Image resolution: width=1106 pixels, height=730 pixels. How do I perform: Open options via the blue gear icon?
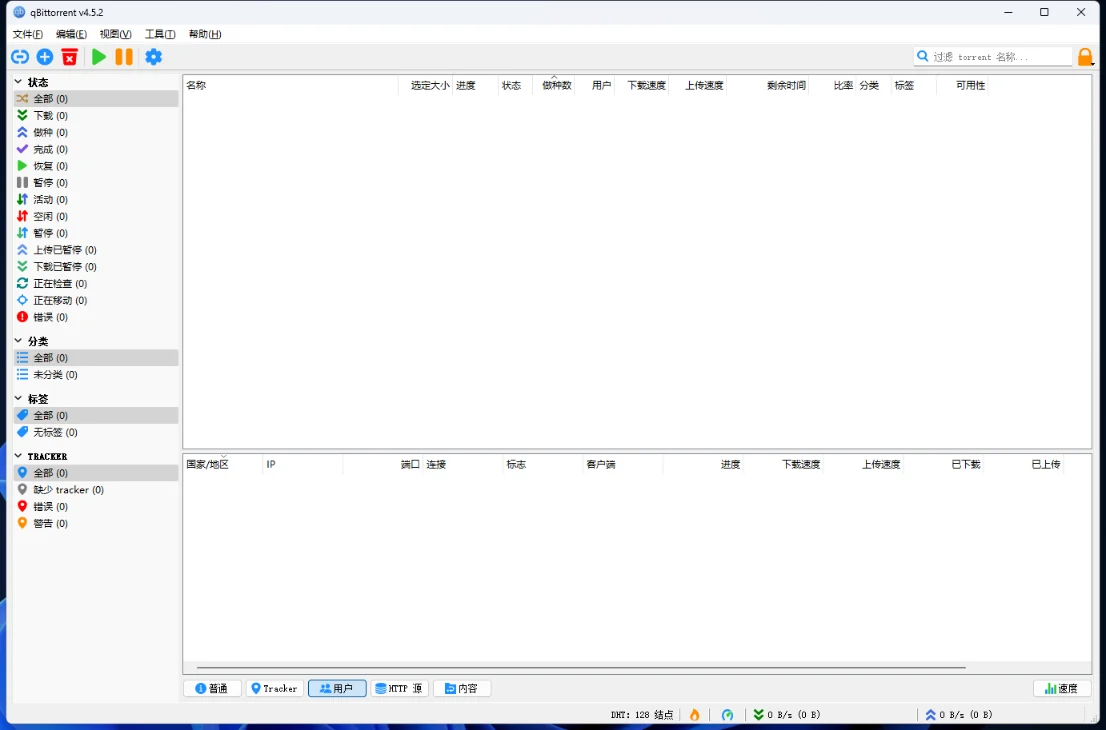pos(154,57)
